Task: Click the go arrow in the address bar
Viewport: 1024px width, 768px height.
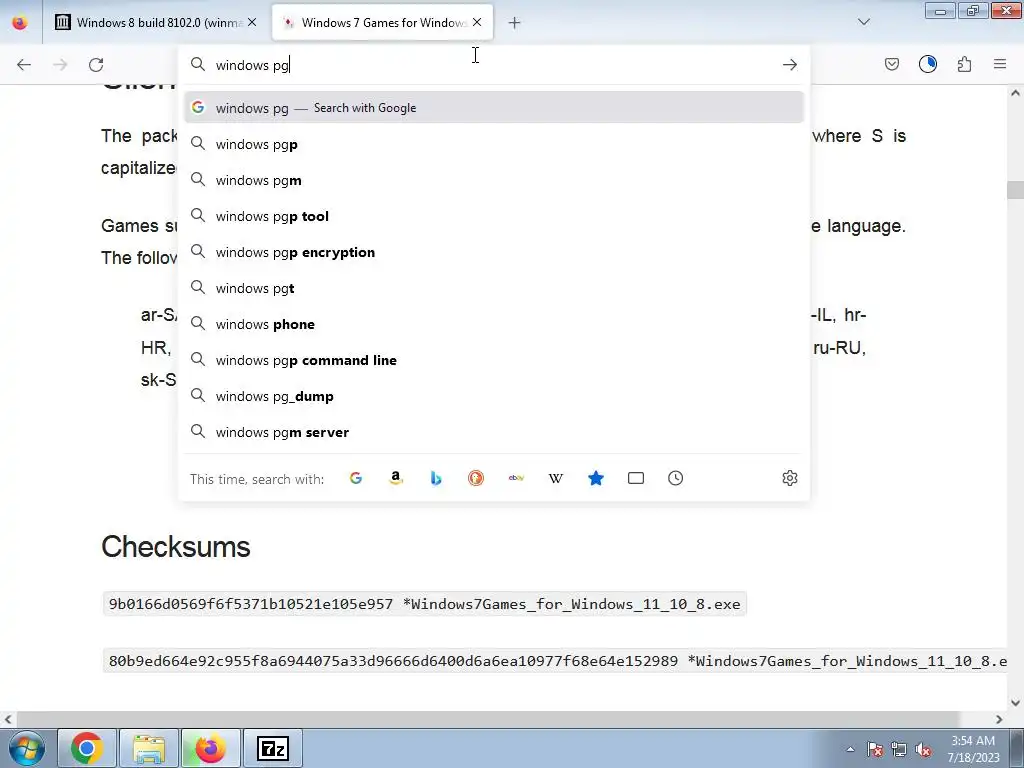Action: tap(790, 65)
